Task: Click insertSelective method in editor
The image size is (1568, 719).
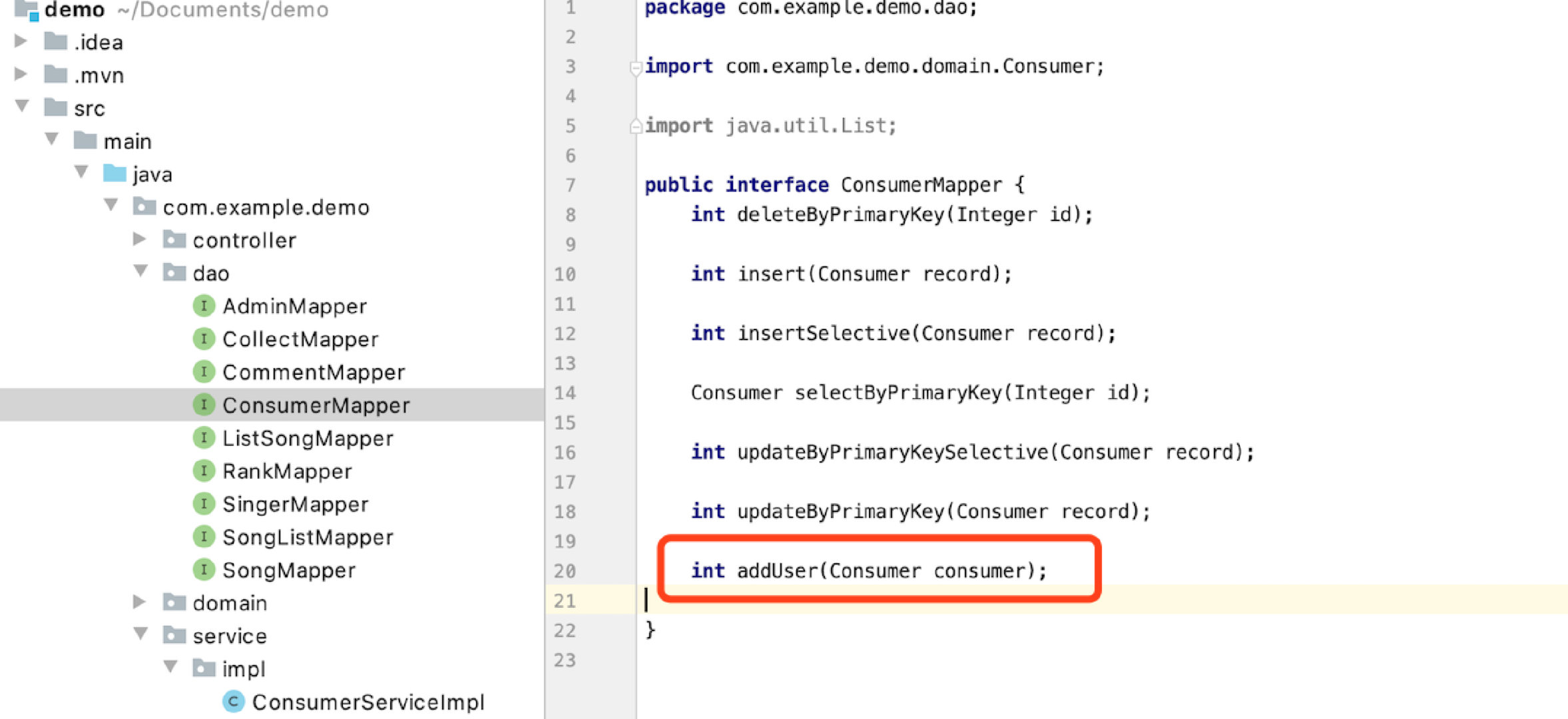Action: [823, 332]
